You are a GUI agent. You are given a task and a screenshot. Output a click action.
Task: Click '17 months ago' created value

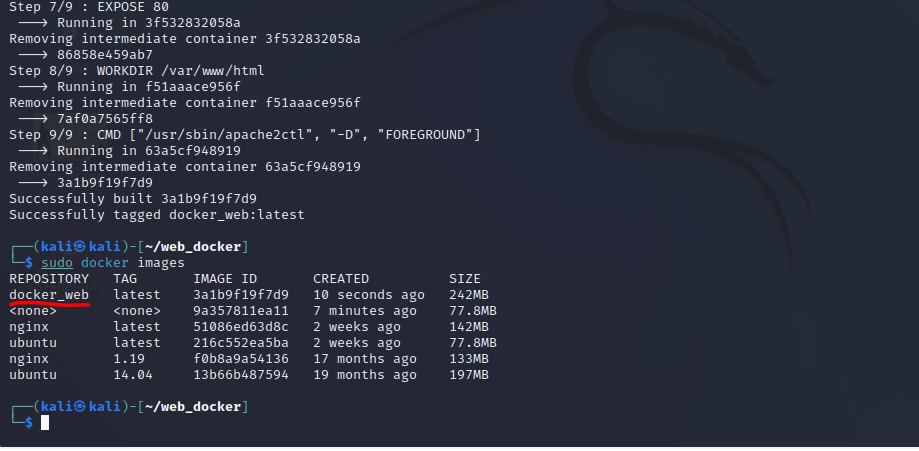pyautogui.click(x=365, y=358)
